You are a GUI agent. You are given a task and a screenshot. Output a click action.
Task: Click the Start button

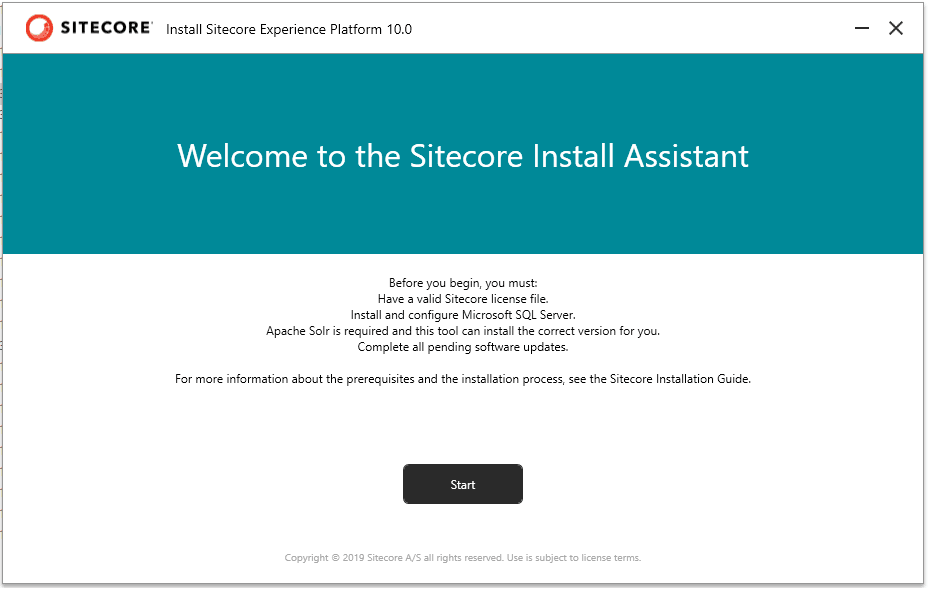(463, 484)
